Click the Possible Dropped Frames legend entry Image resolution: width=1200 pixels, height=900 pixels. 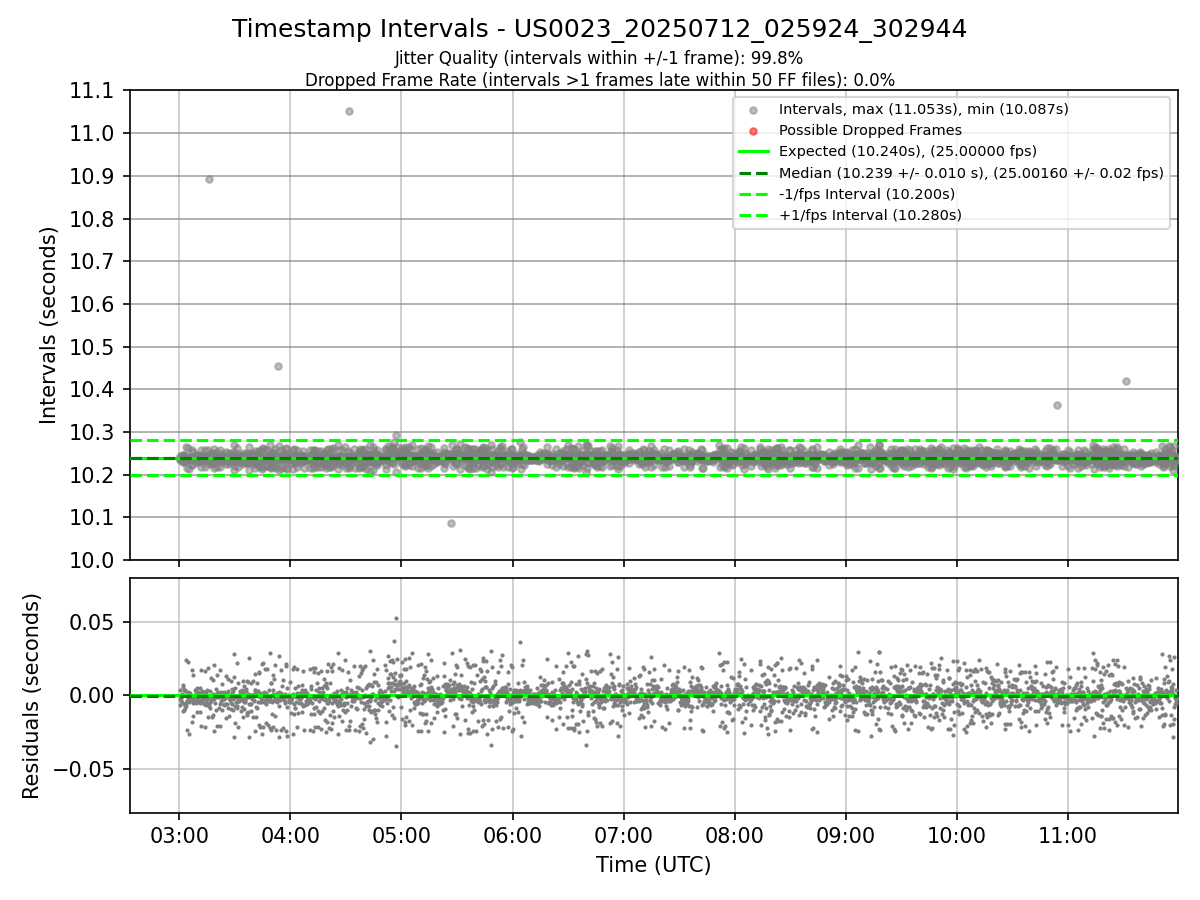(x=870, y=130)
